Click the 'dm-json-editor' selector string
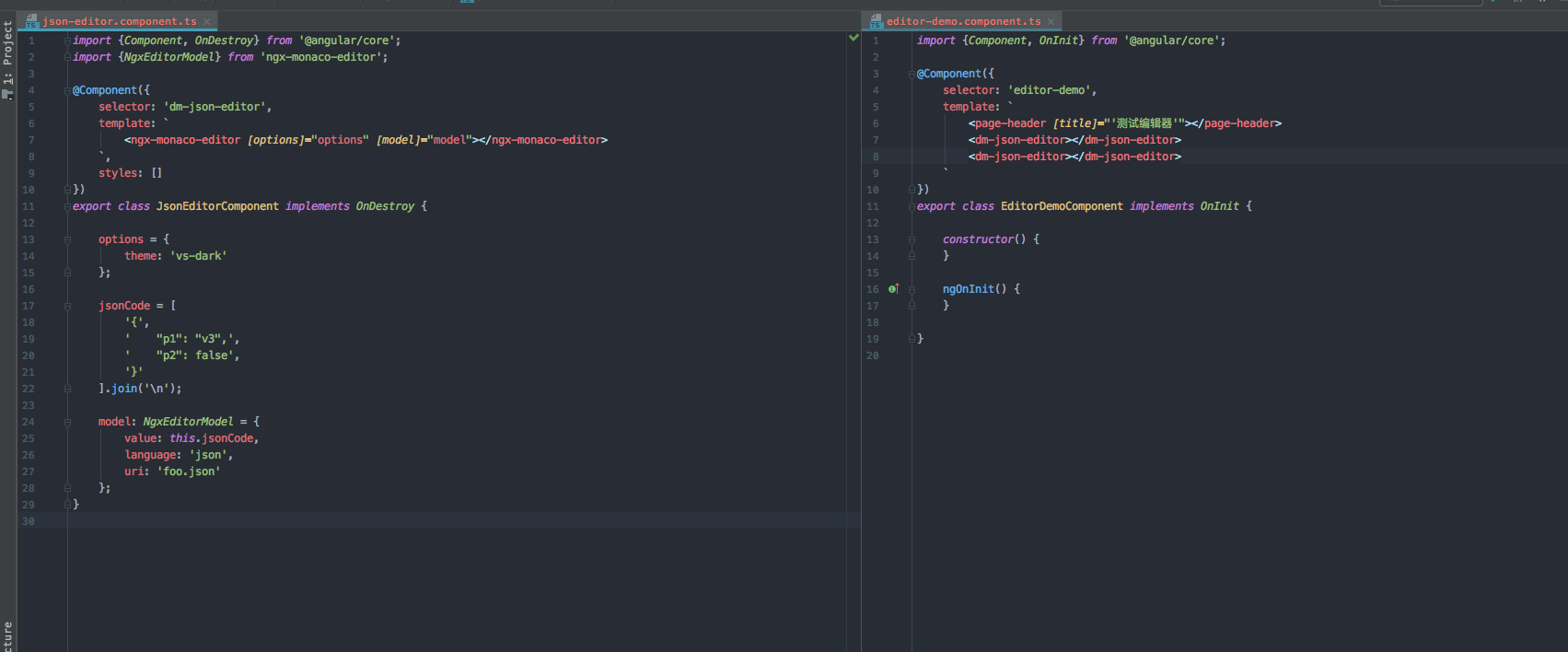Image resolution: width=1568 pixels, height=652 pixels. pyautogui.click(x=215, y=107)
